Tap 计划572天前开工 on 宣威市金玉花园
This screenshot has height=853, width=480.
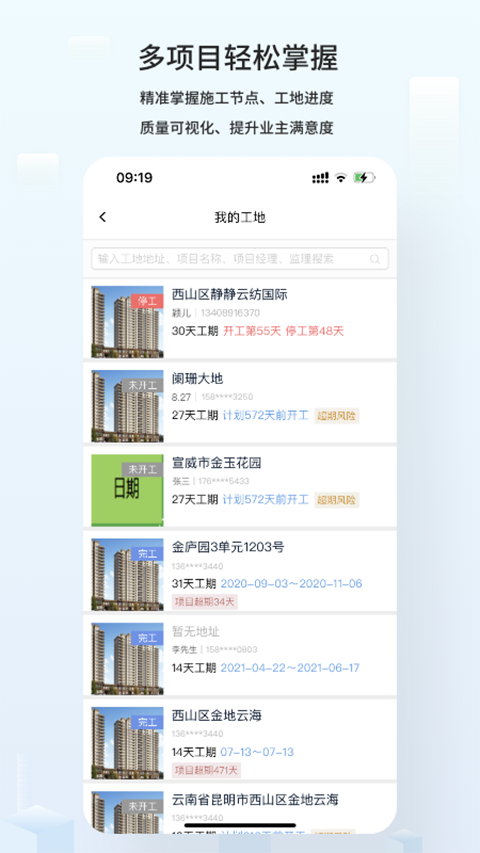(x=266, y=500)
